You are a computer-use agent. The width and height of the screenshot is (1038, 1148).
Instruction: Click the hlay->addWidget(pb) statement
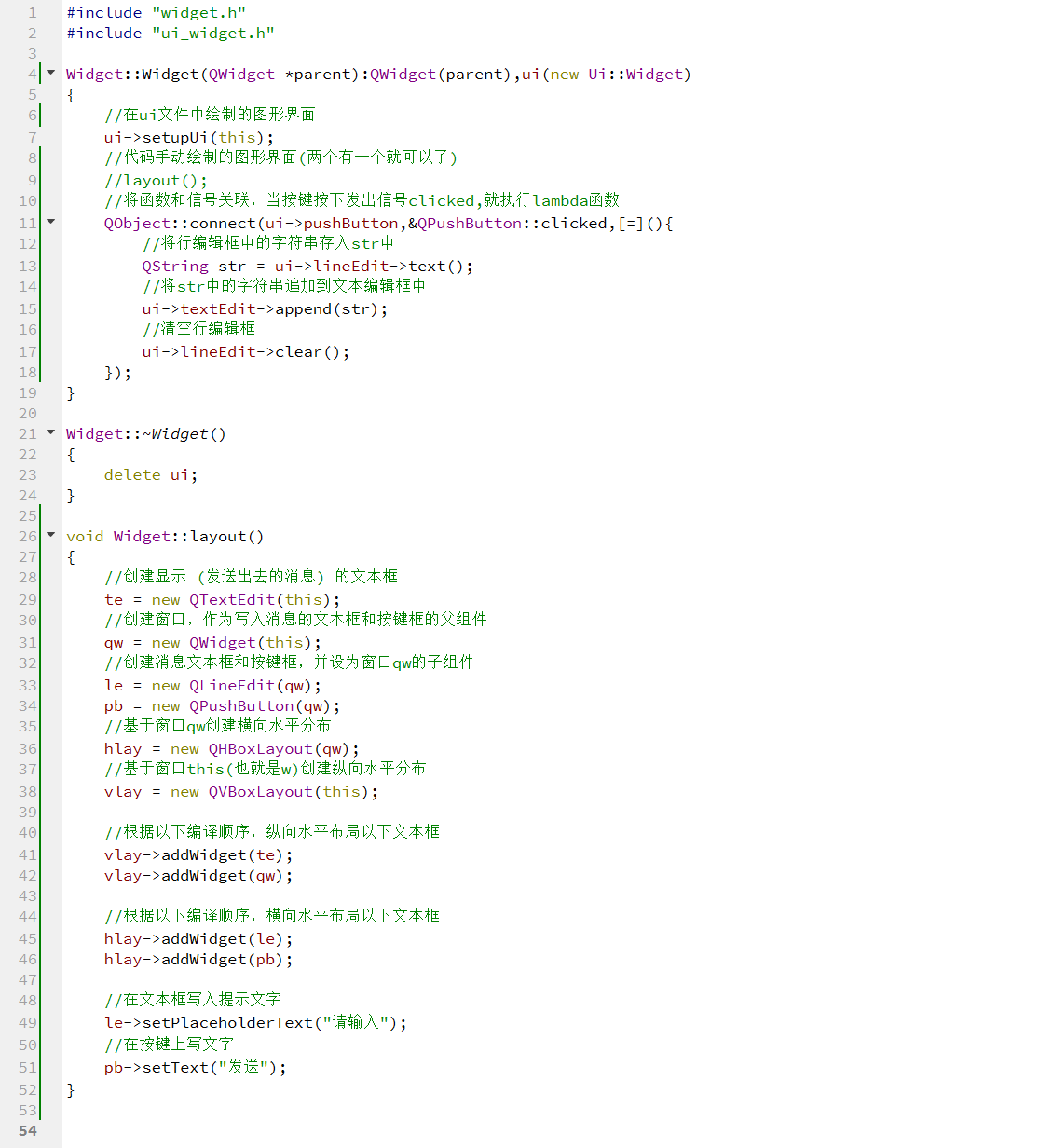pyautogui.click(x=198, y=959)
